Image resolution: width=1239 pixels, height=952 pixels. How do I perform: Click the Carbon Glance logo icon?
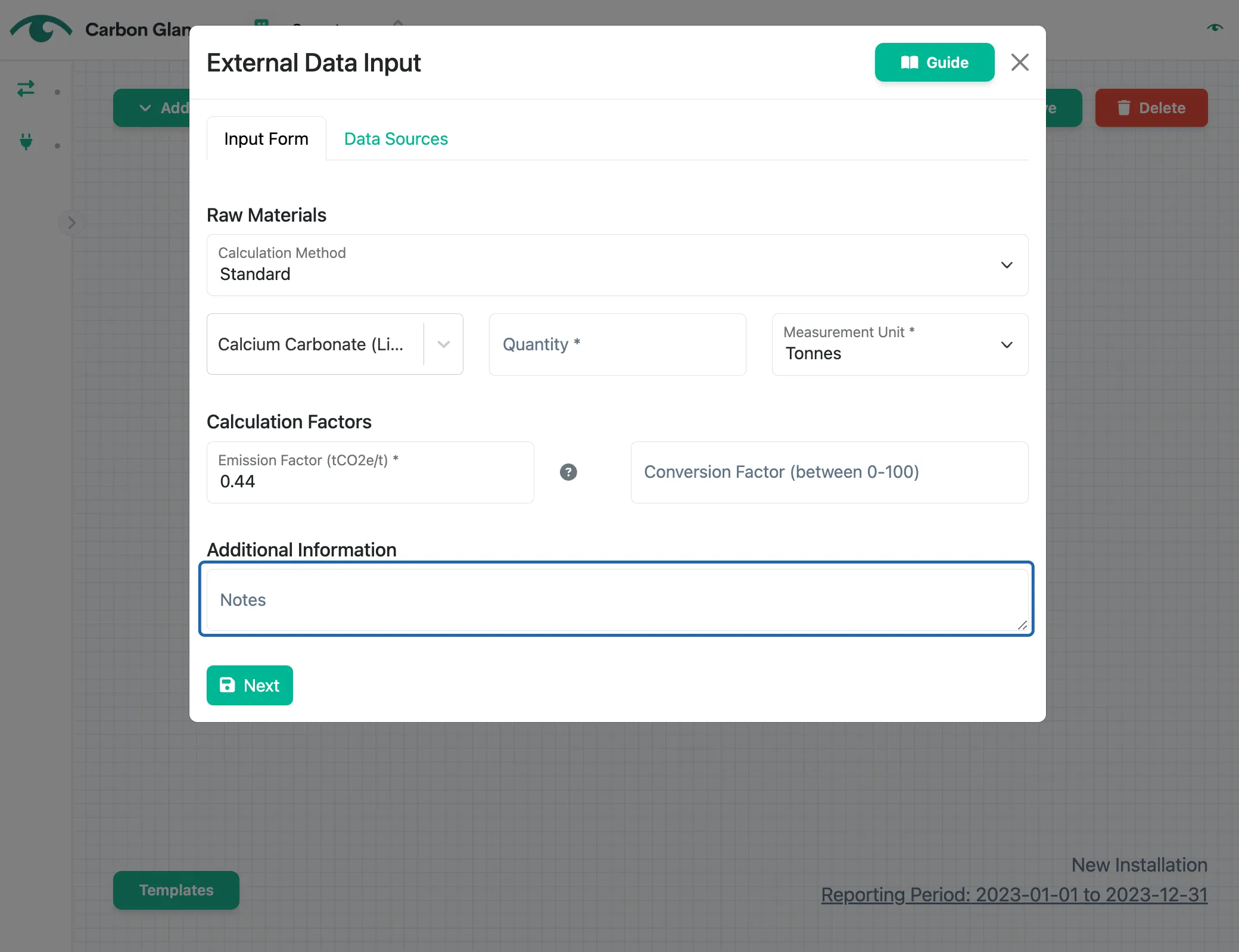(x=41, y=29)
